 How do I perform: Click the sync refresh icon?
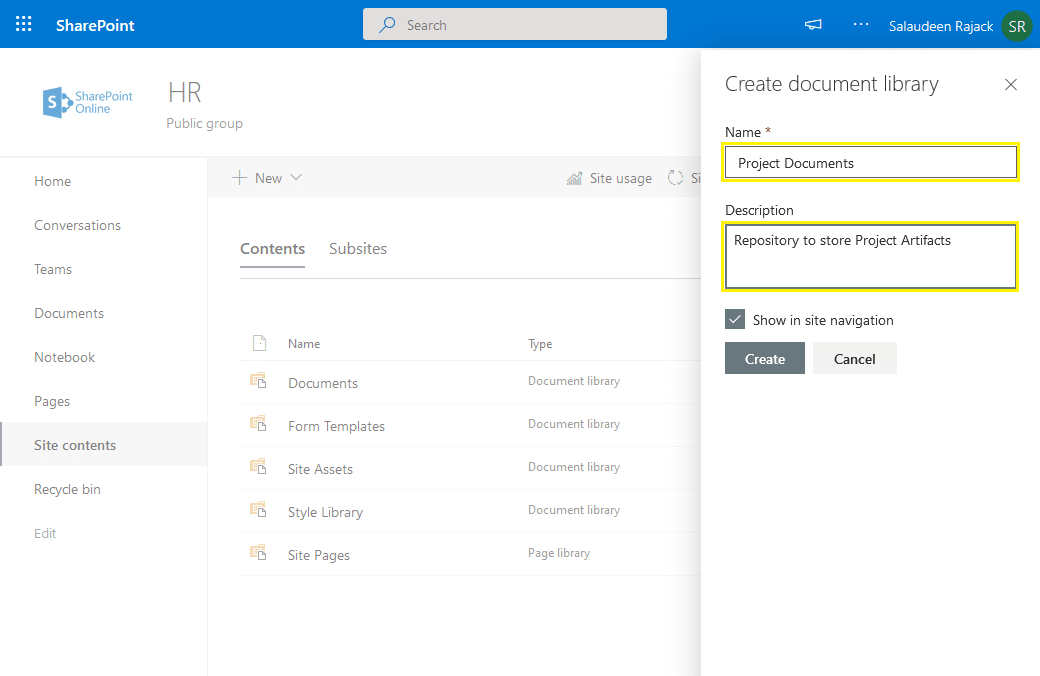[x=675, y=178]
